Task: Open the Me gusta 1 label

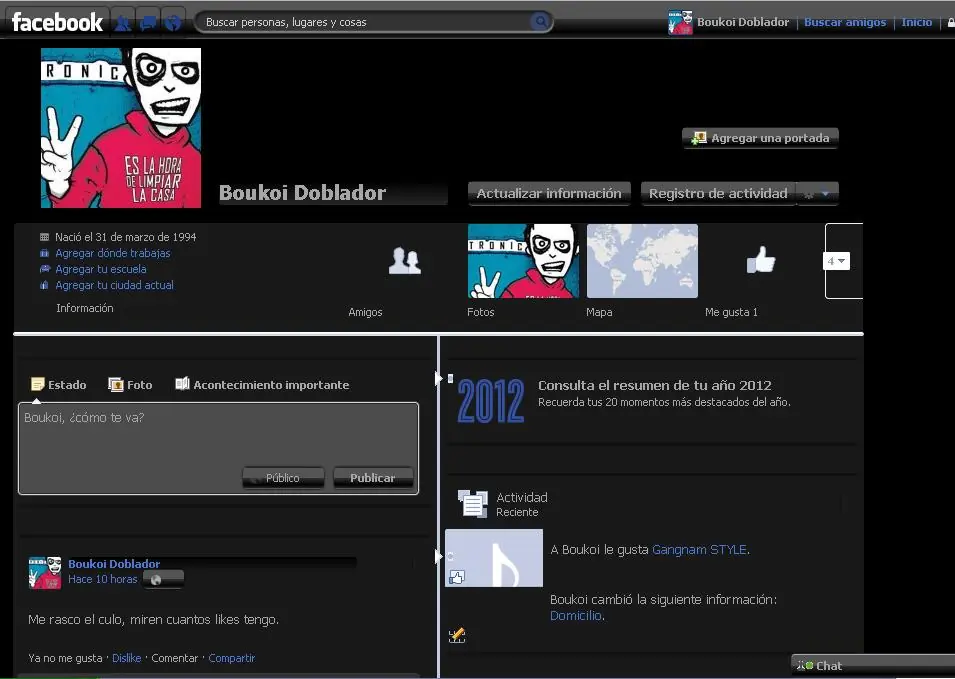Action: point(731,312)
